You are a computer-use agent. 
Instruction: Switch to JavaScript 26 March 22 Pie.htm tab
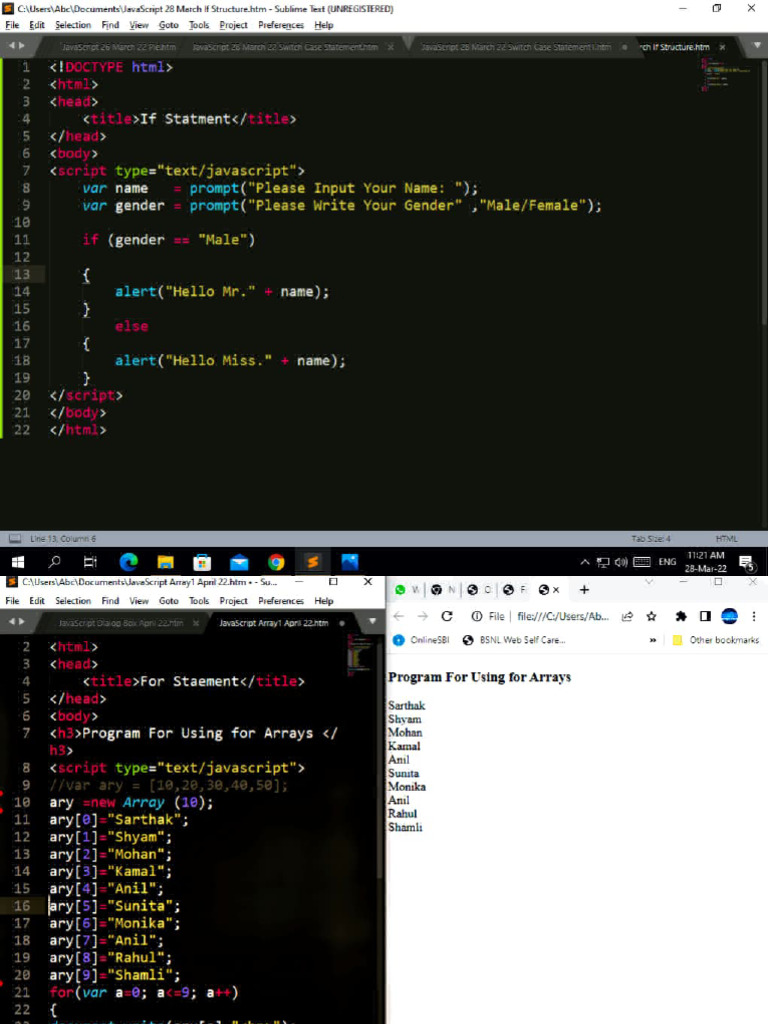(x=118, y=47)
